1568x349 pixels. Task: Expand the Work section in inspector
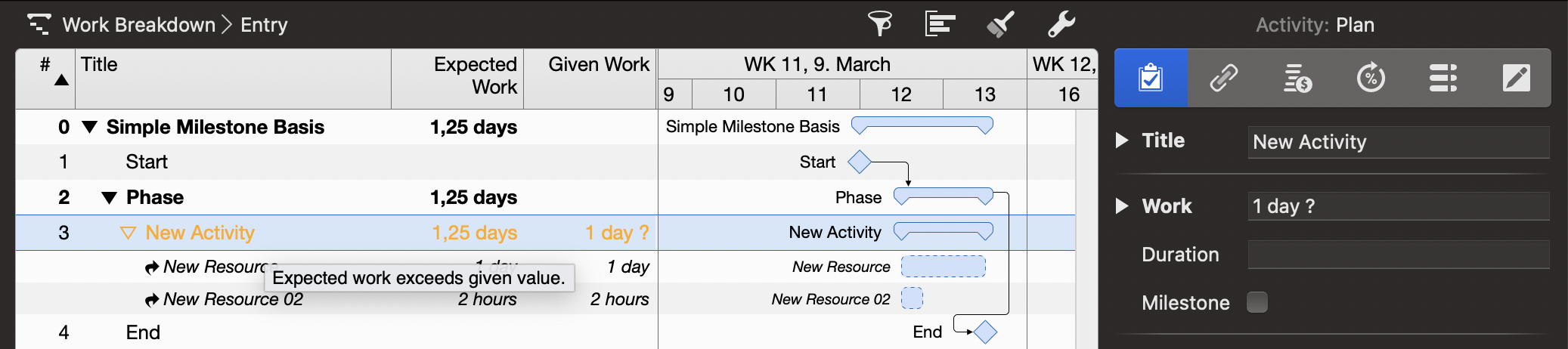(x=1123, y=206)
